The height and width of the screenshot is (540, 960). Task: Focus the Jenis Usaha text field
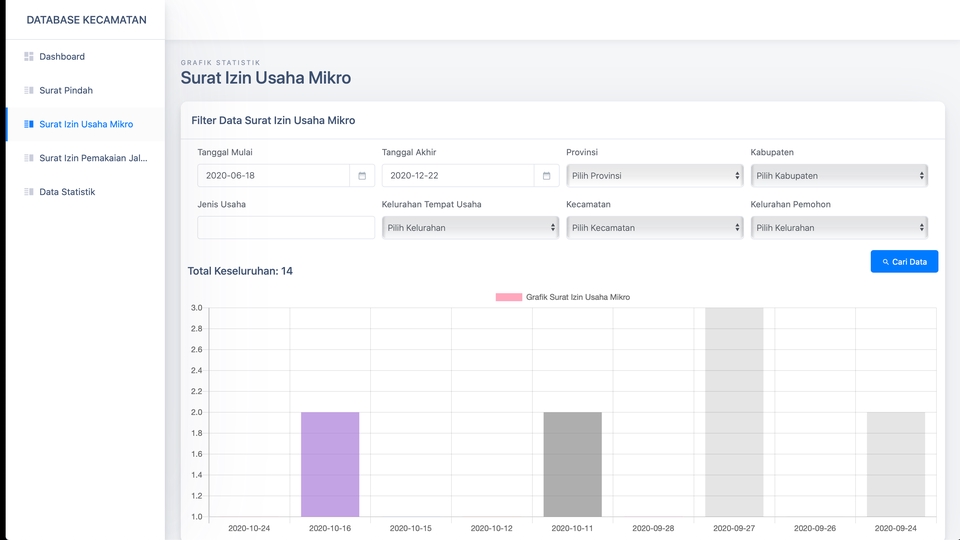(x=286, y=228)
